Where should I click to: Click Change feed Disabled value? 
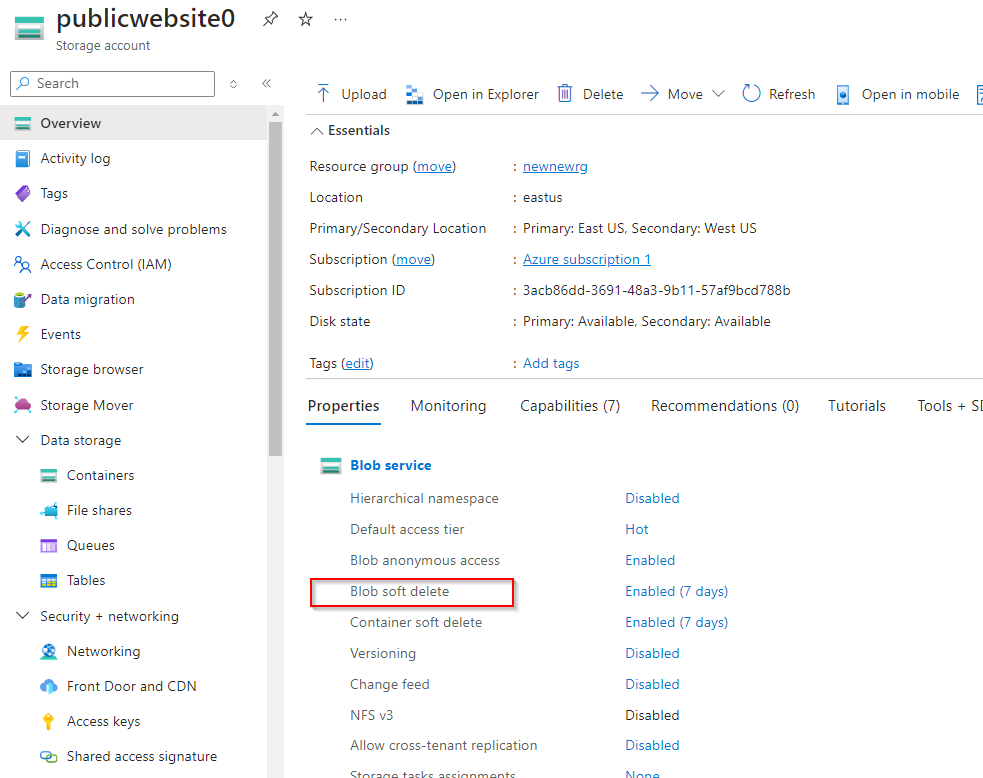[x=652, y=685]
